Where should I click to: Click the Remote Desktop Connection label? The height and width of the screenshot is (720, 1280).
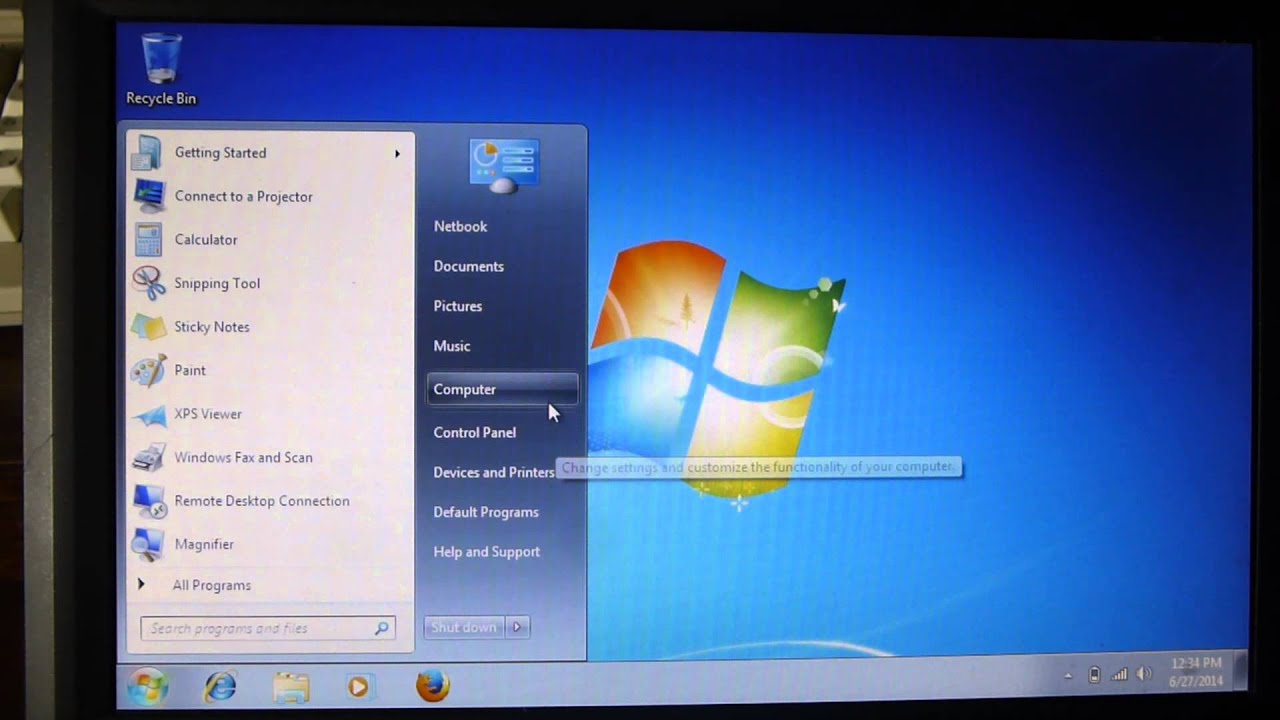pos(261,501)
